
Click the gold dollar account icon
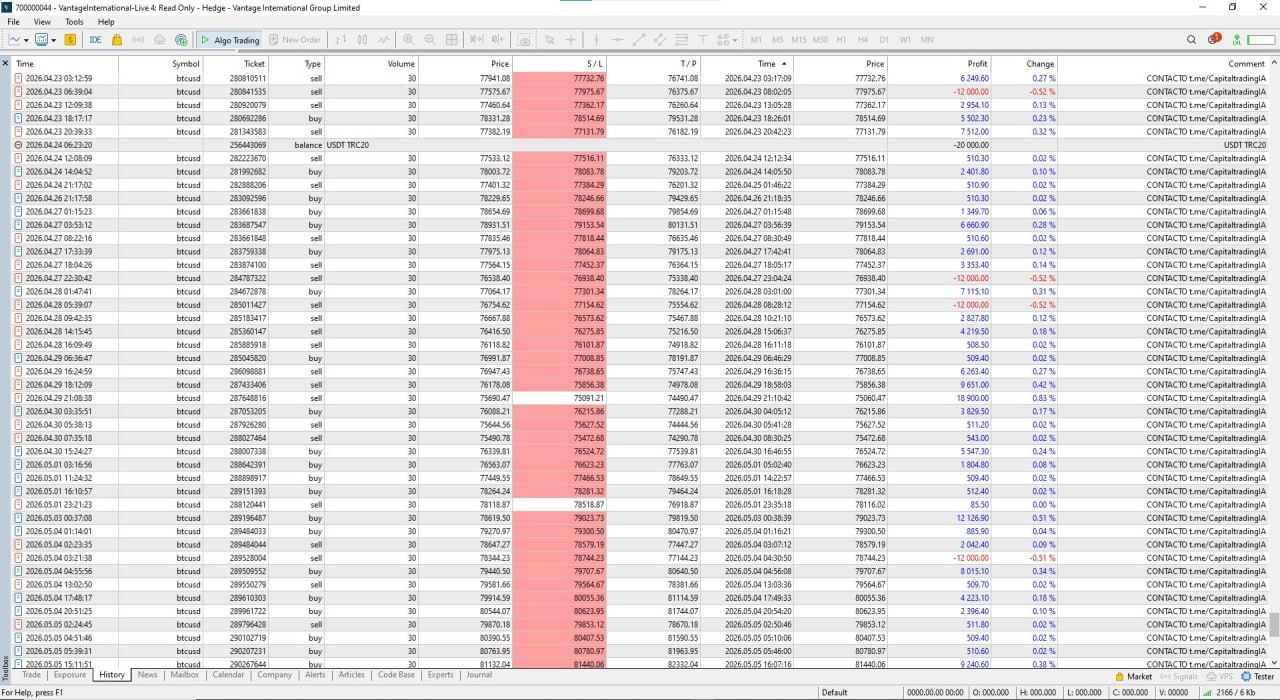[x=70, y=40]
